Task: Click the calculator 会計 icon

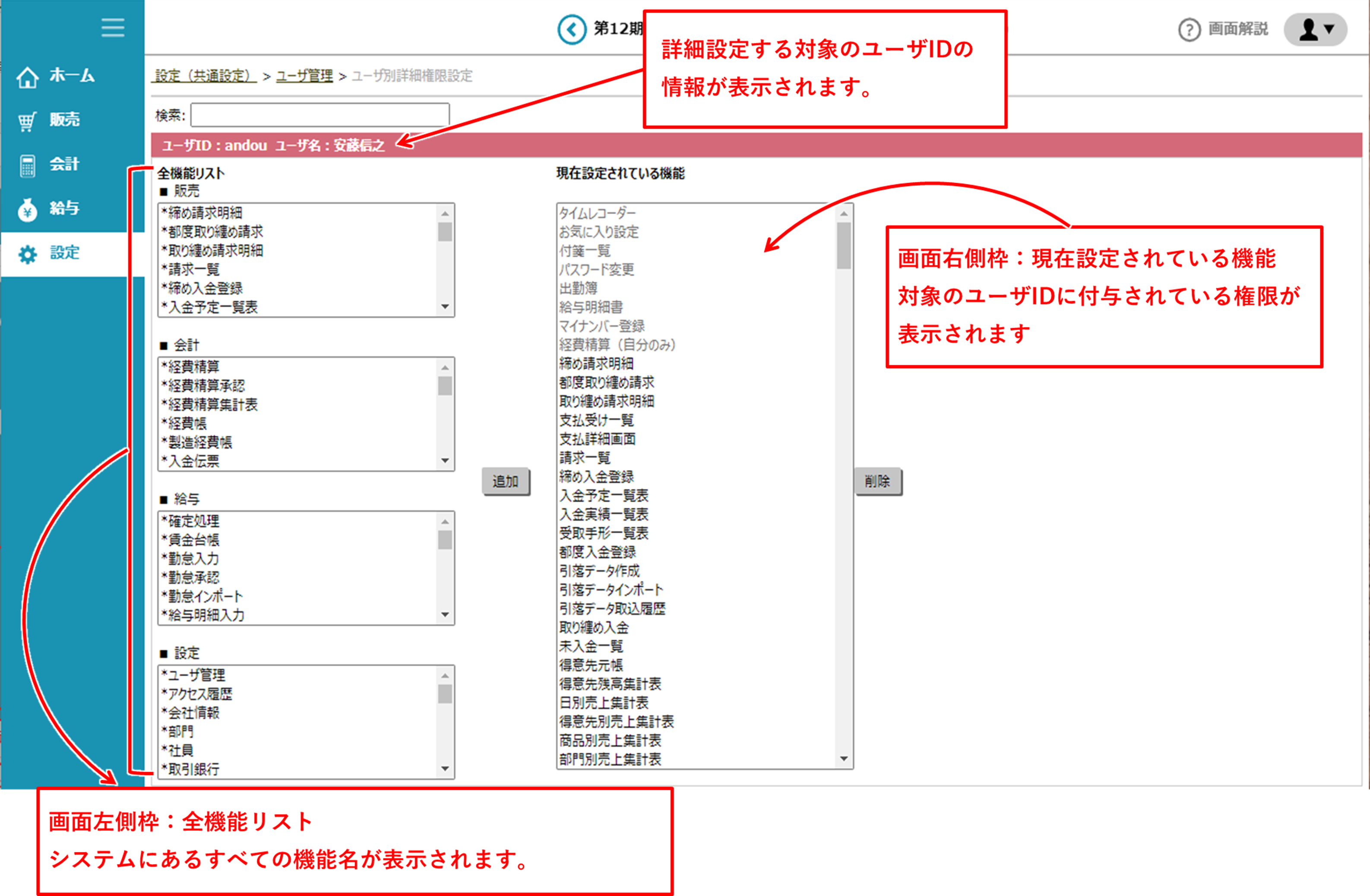Action: [x=27, y=165]
